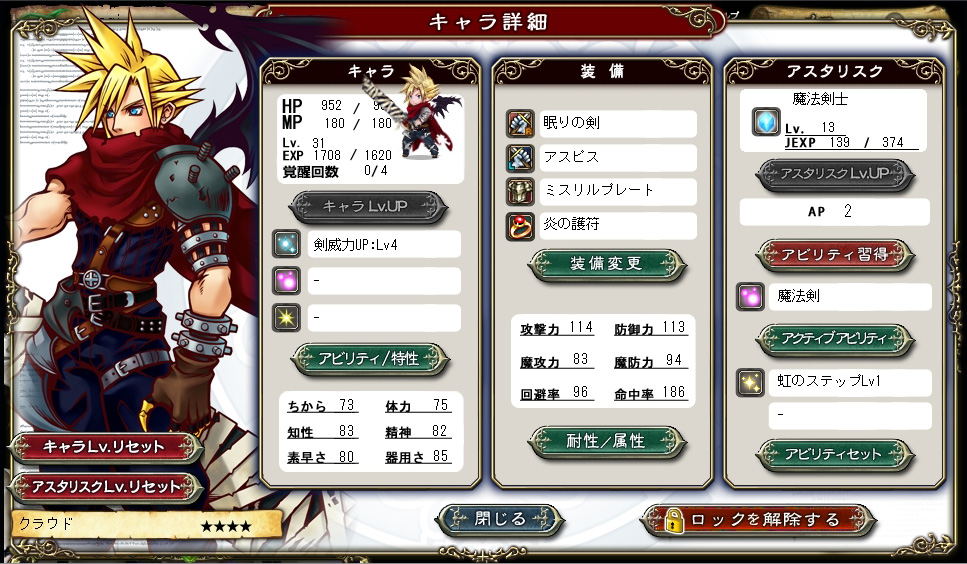967x564 pixels.
Task: Click the 魔法剣士 asterisk crystal icon
Action: pos(766,121)
